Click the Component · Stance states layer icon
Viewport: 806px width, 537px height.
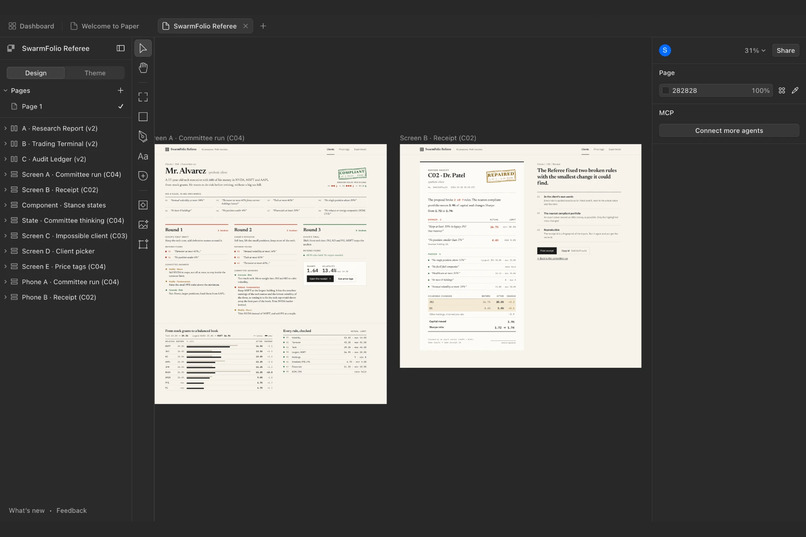pos(14,205)
